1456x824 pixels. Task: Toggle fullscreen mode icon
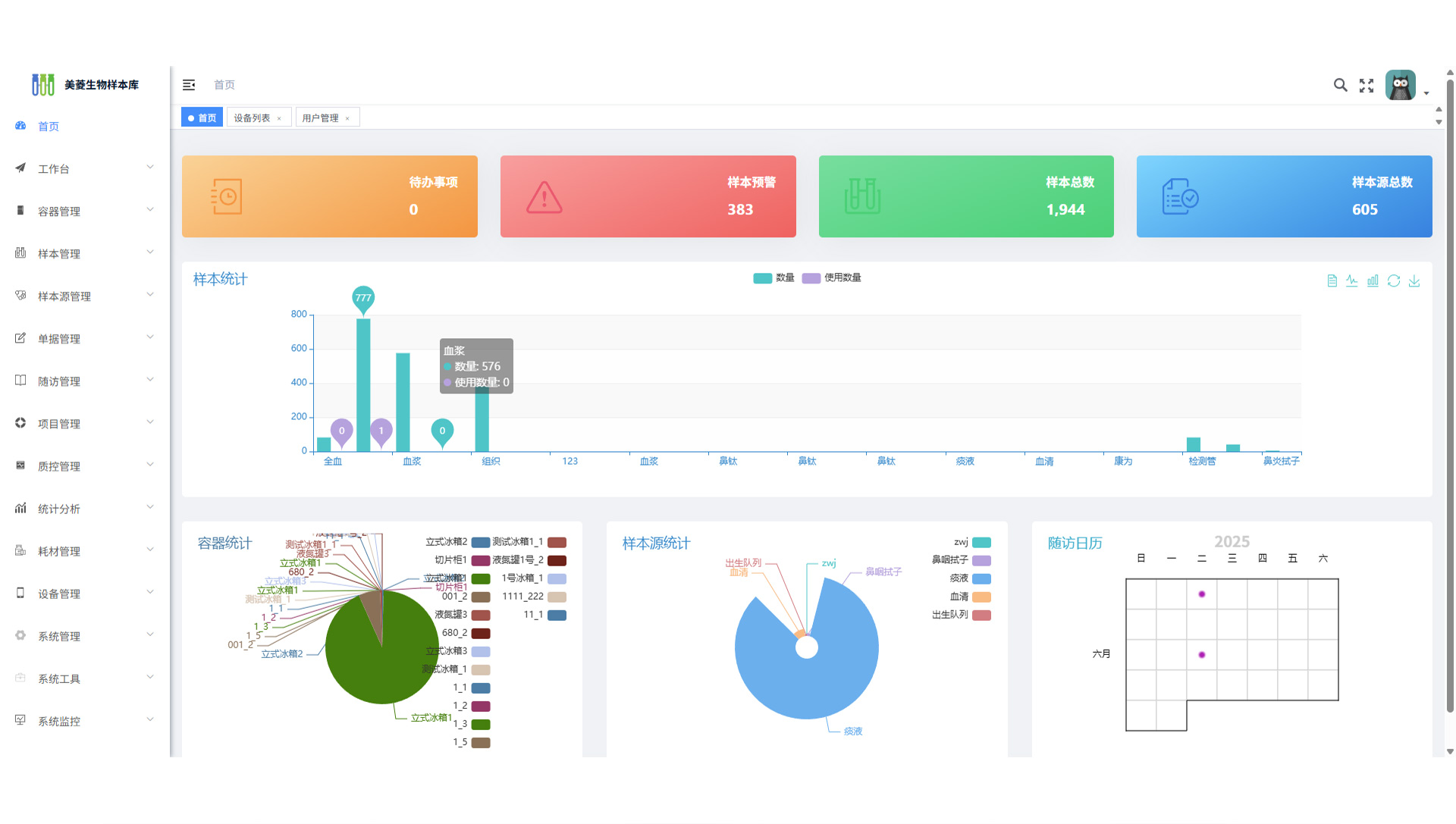[1367, 86]
